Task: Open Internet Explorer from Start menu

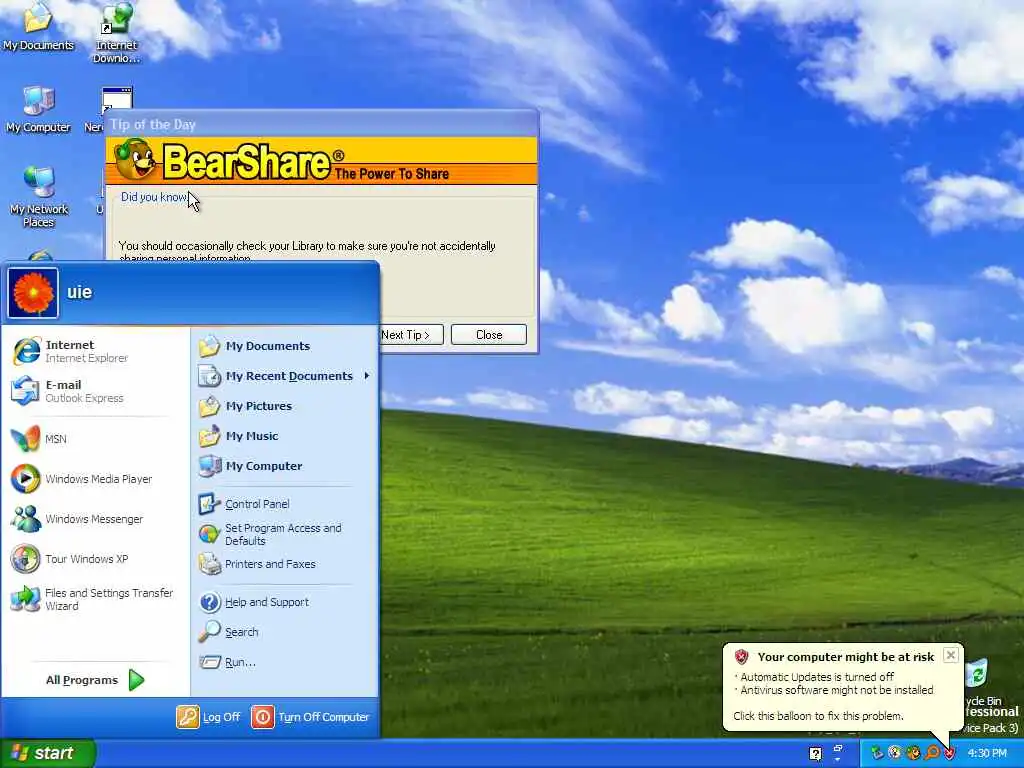Action: [x=95, y=351]
